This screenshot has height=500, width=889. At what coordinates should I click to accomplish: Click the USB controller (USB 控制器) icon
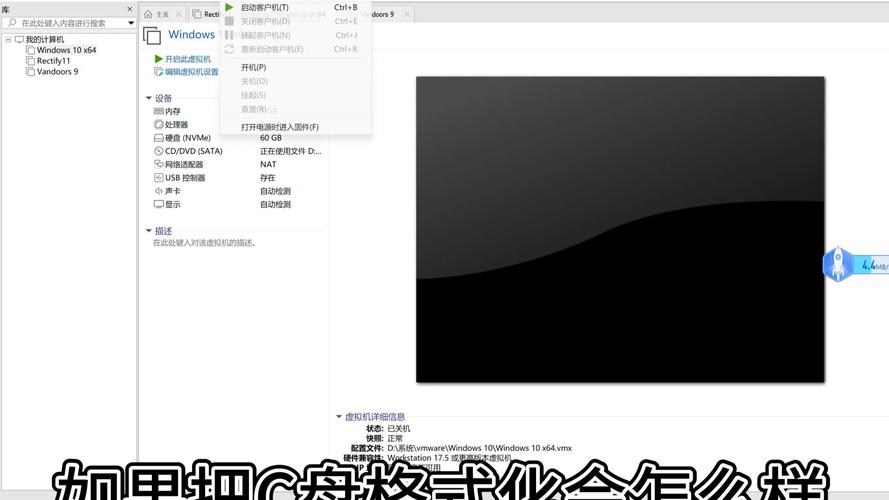[x=158, y=177]
